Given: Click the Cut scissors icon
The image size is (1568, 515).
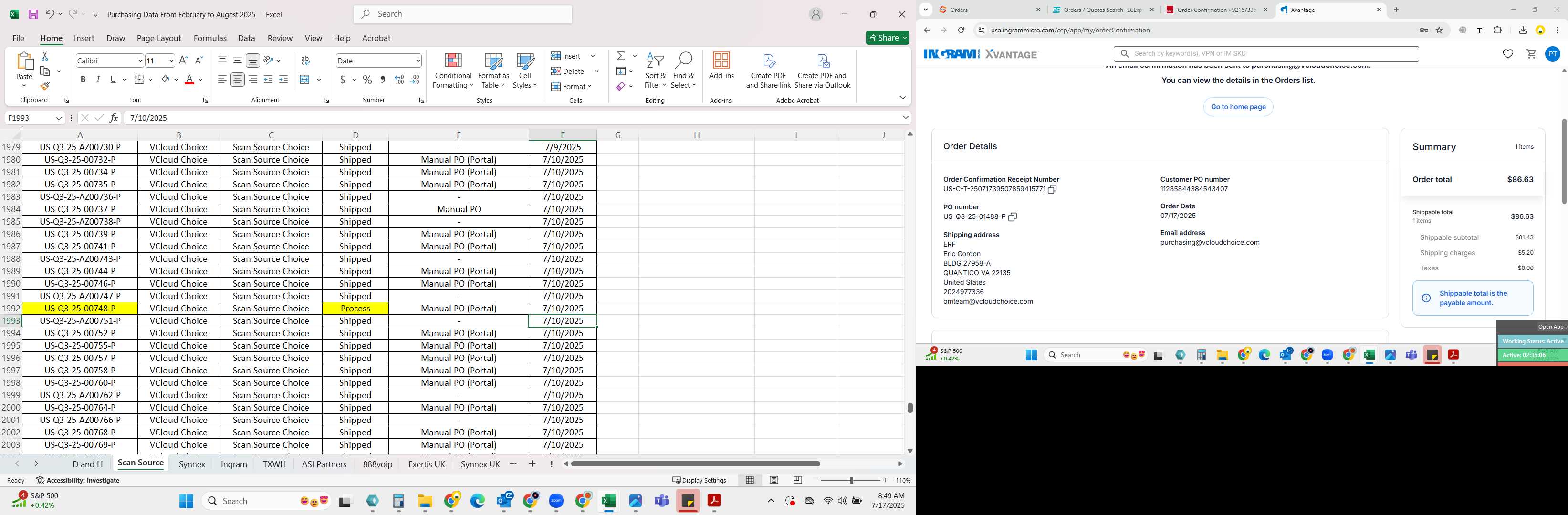Looking at the screenshot, I should pos(44,56).
